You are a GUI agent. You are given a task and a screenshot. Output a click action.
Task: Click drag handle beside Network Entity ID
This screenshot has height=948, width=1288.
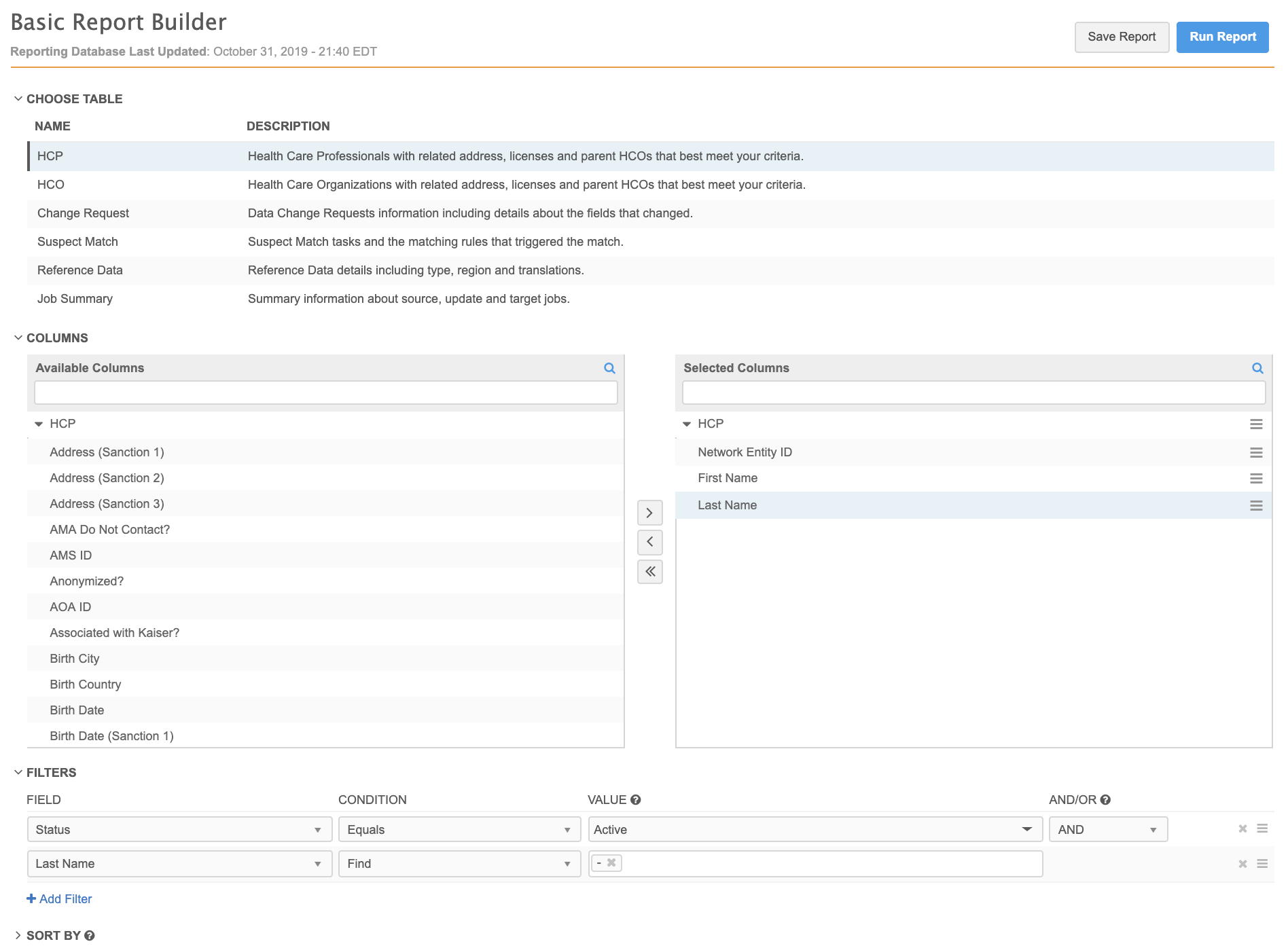(x=1256, y=452)
